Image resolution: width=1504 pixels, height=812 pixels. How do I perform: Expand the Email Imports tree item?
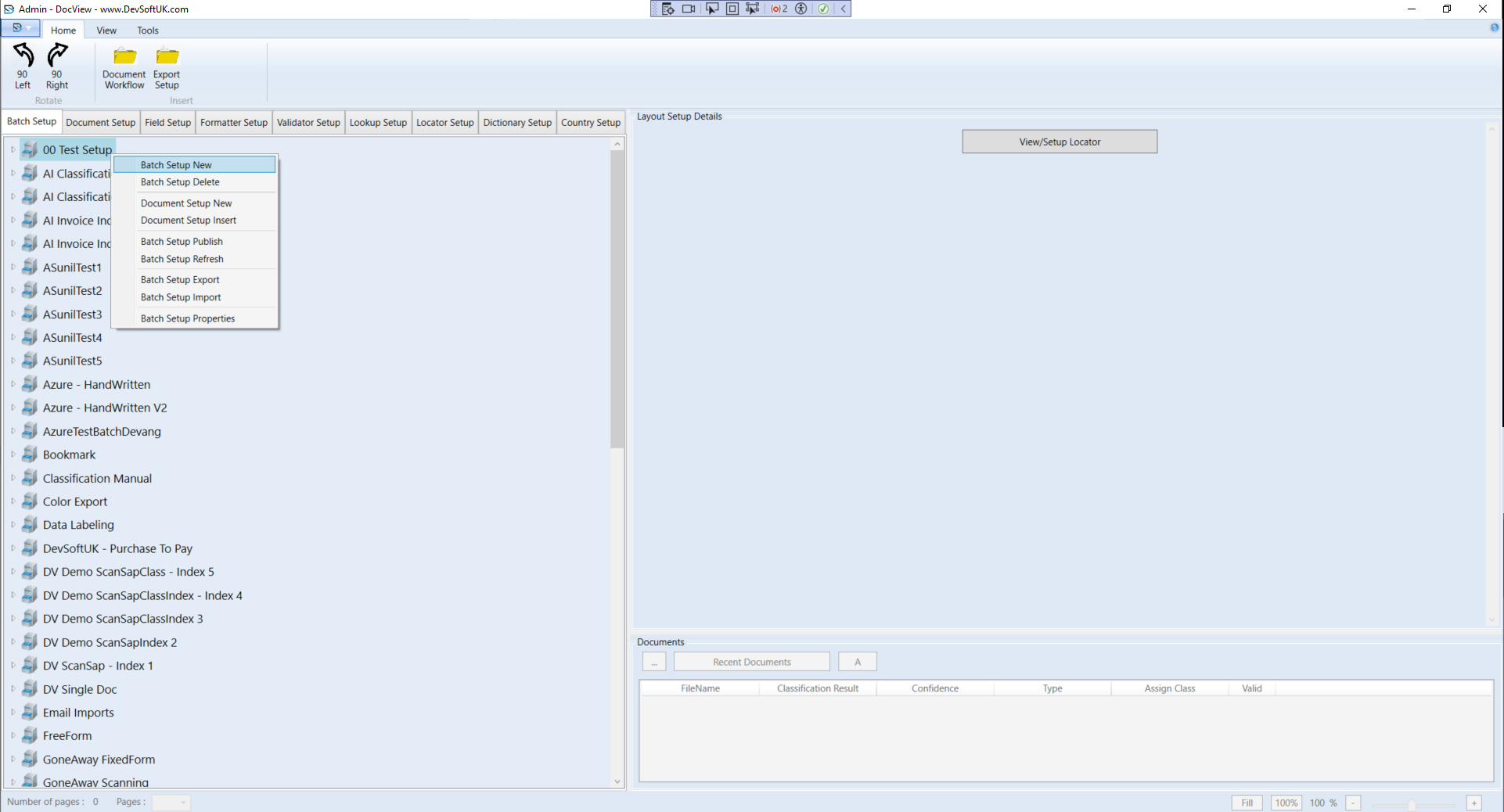(12, 712)
